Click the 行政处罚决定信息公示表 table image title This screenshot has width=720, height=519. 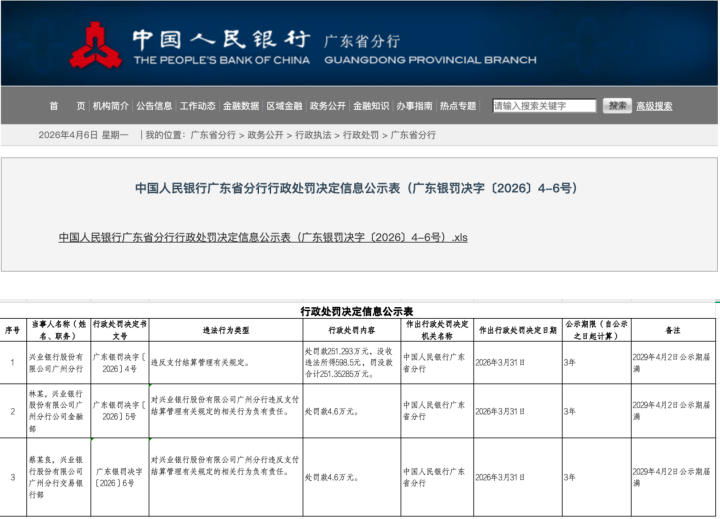pyautogui.click(x=357, y=311)
